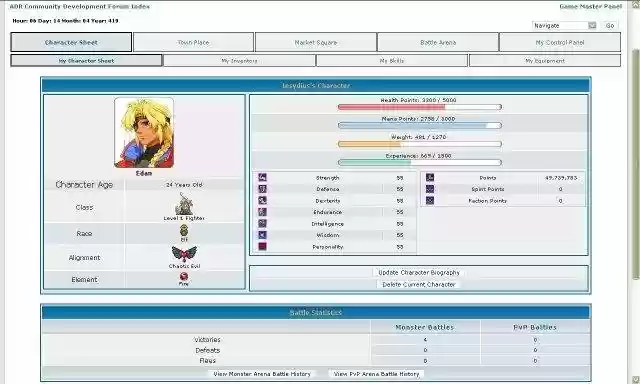Viewport: 640px width, 384px height.
Task: Click the character name Eden
Action: coord(144,173)
